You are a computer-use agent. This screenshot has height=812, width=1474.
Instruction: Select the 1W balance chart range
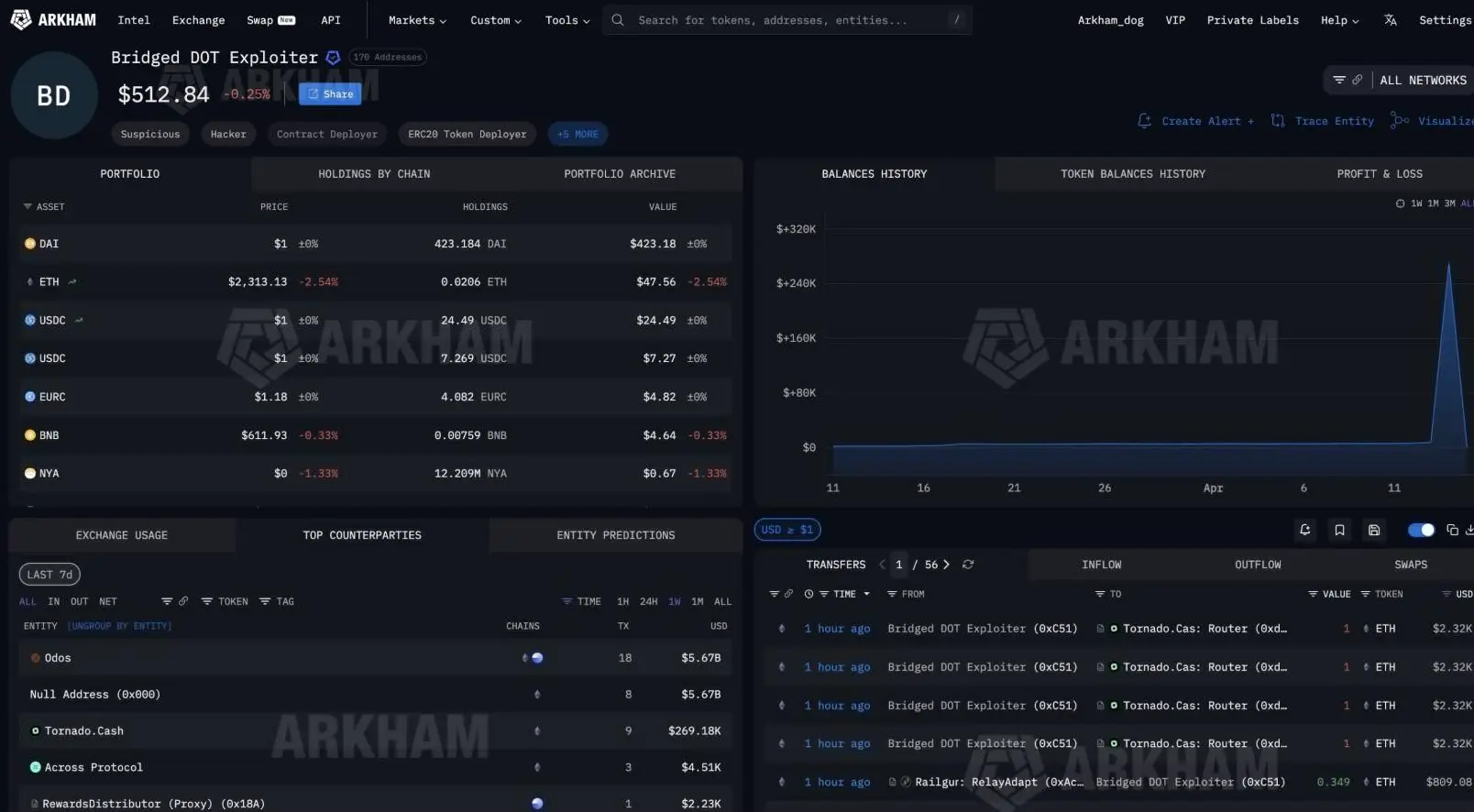click(1416, 203)
